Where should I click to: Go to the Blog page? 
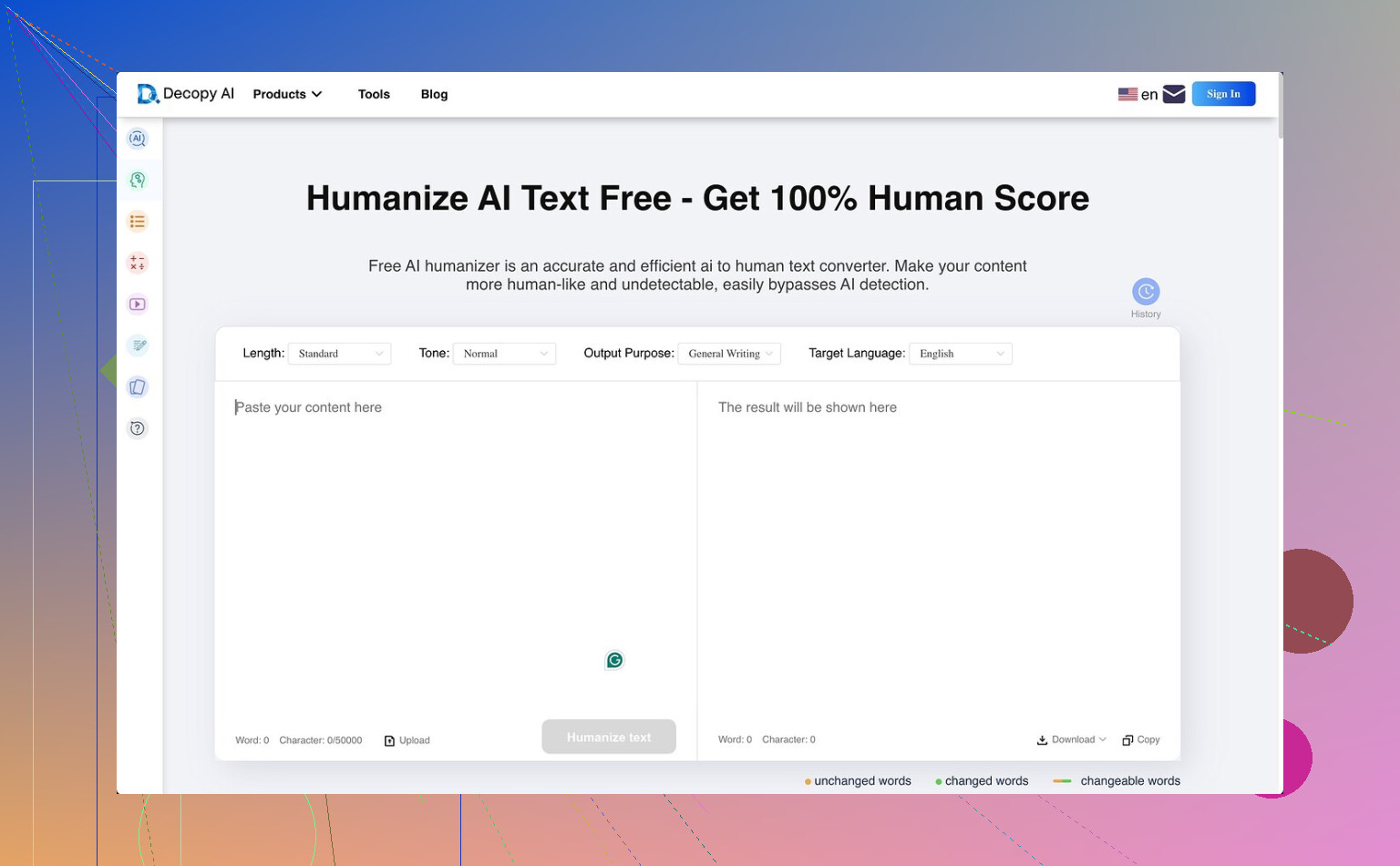(x=434, y=94)
